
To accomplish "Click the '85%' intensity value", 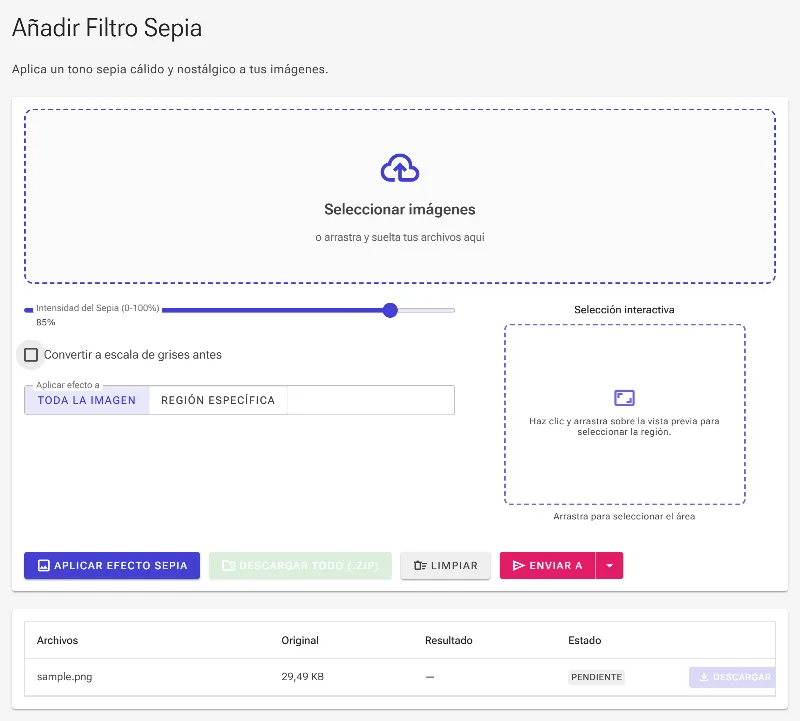I will (x=45, y=322).
